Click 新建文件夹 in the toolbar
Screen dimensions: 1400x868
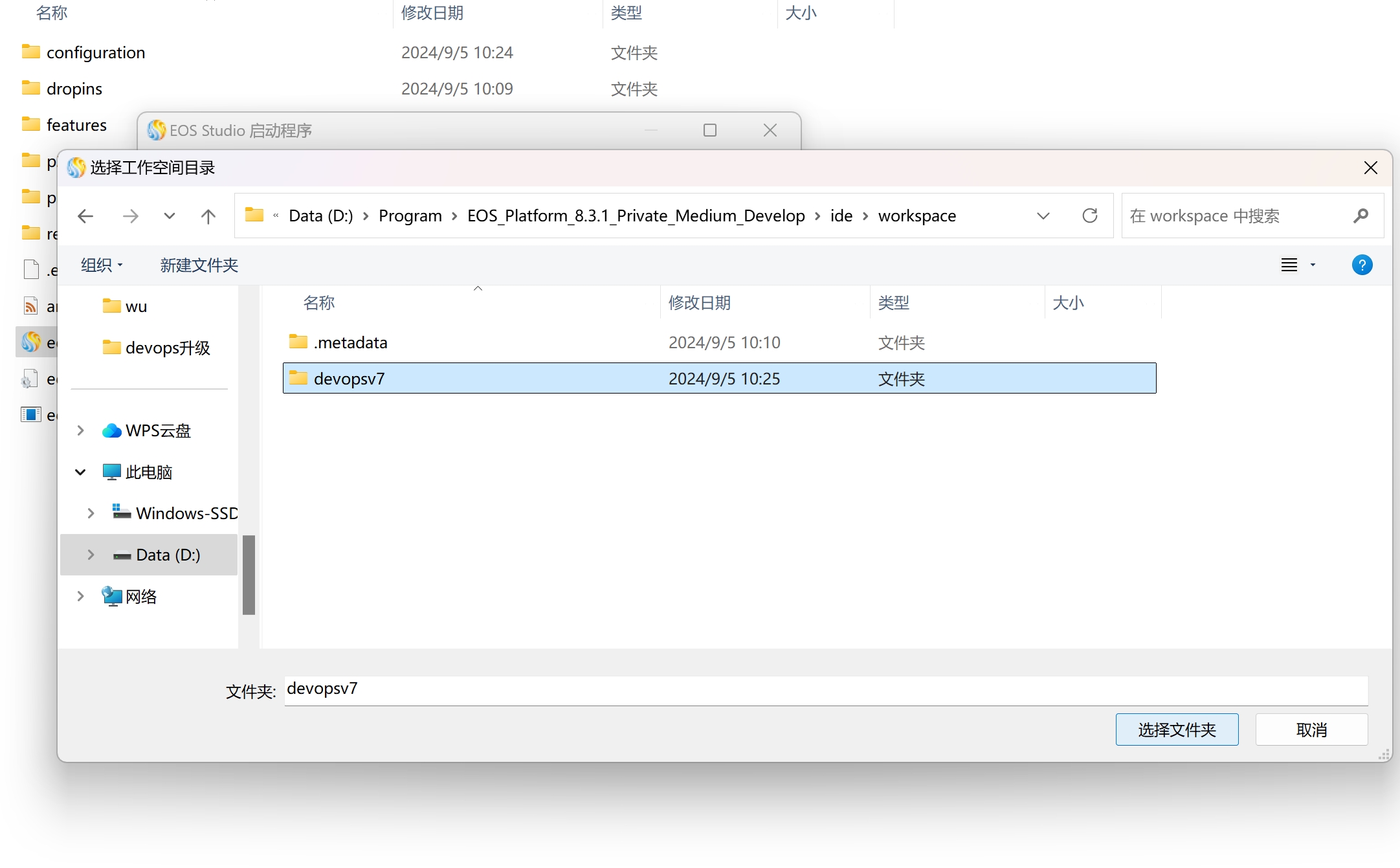tap(199, 265)
